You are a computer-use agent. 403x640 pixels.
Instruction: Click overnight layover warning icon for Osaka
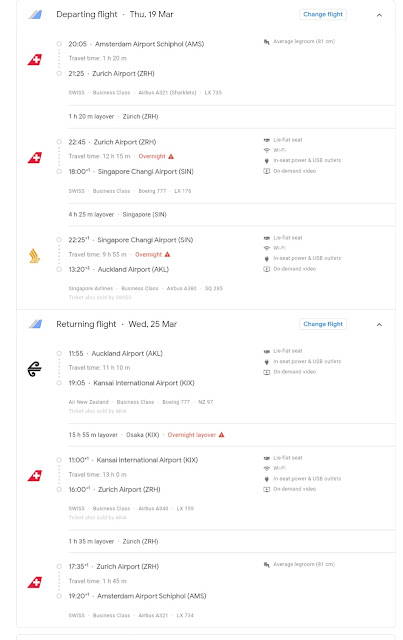coord(221,435)
